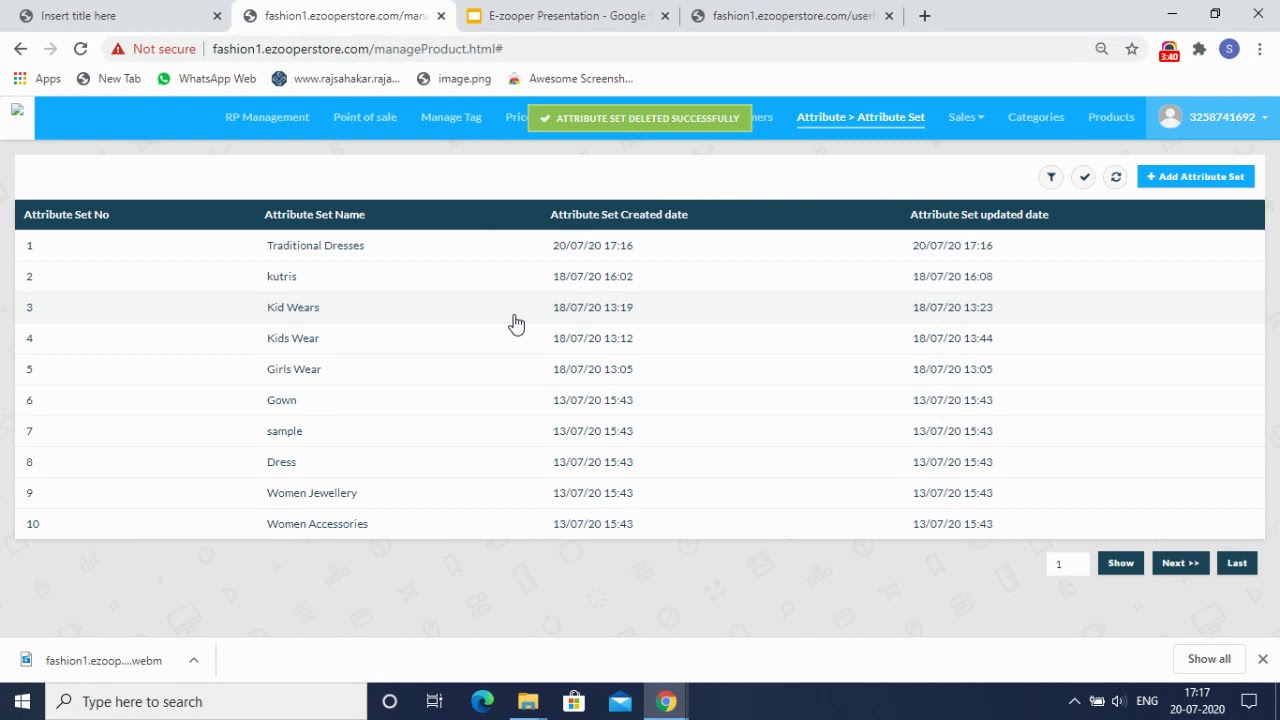Open the Awesome Screenshot bookmark
Image resolution: width=1280 pixels, height=720 pixels.
(570, 78)
